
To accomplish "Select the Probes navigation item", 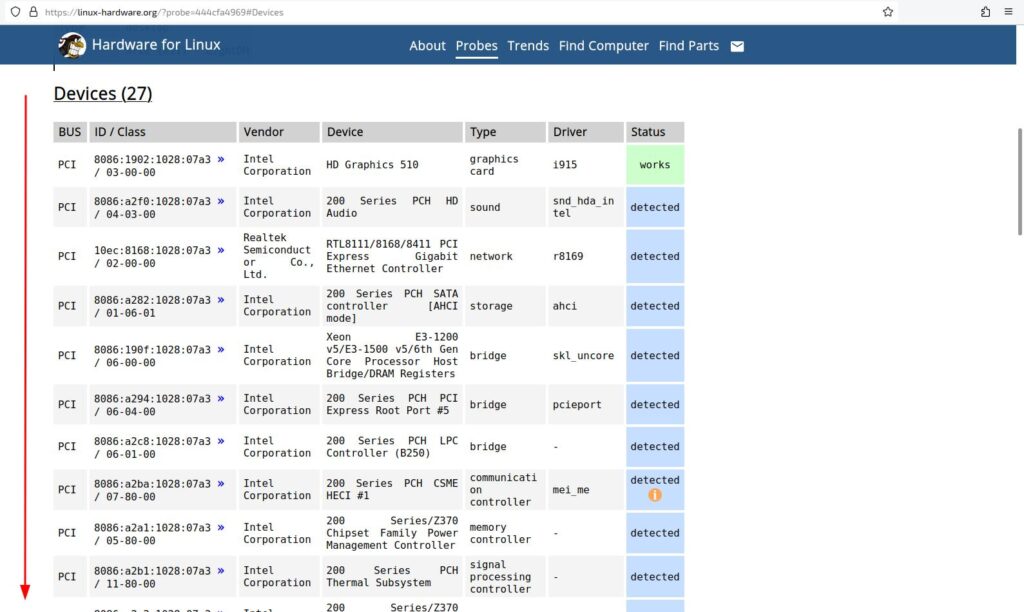I will pos(476,46).
